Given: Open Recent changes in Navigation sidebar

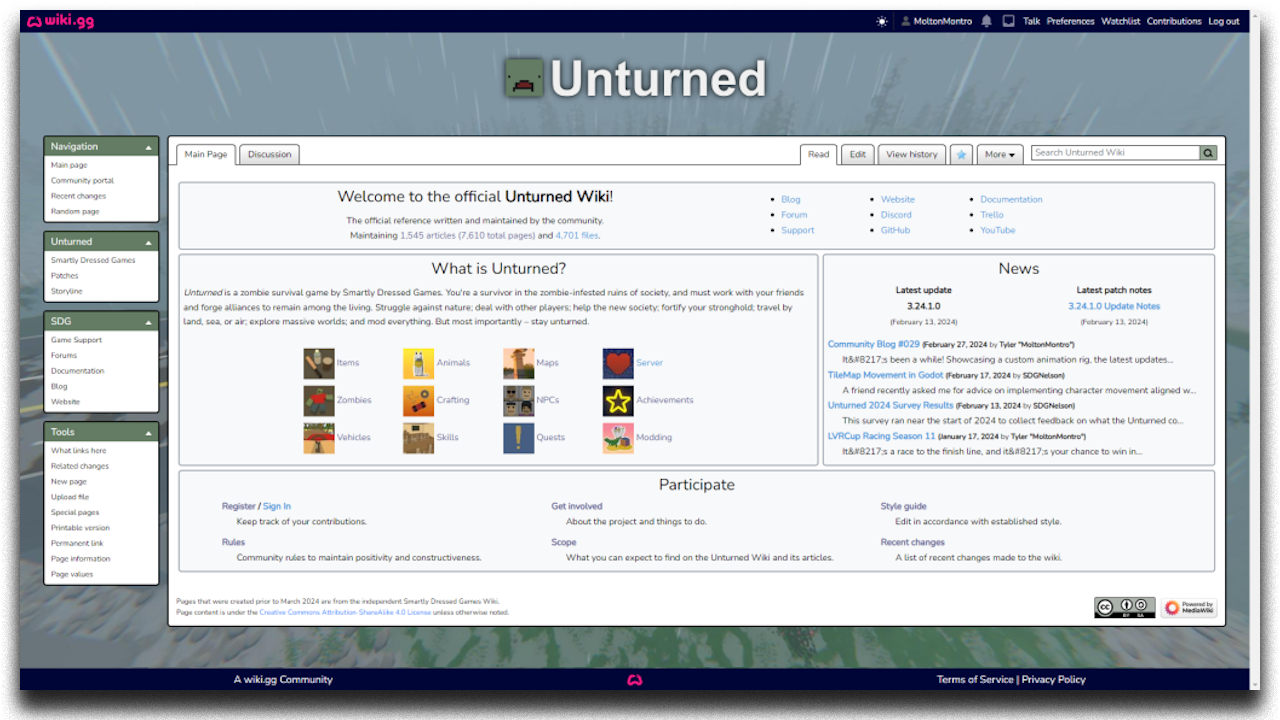Looking at the screenshot, I should [x=78, y=196].
